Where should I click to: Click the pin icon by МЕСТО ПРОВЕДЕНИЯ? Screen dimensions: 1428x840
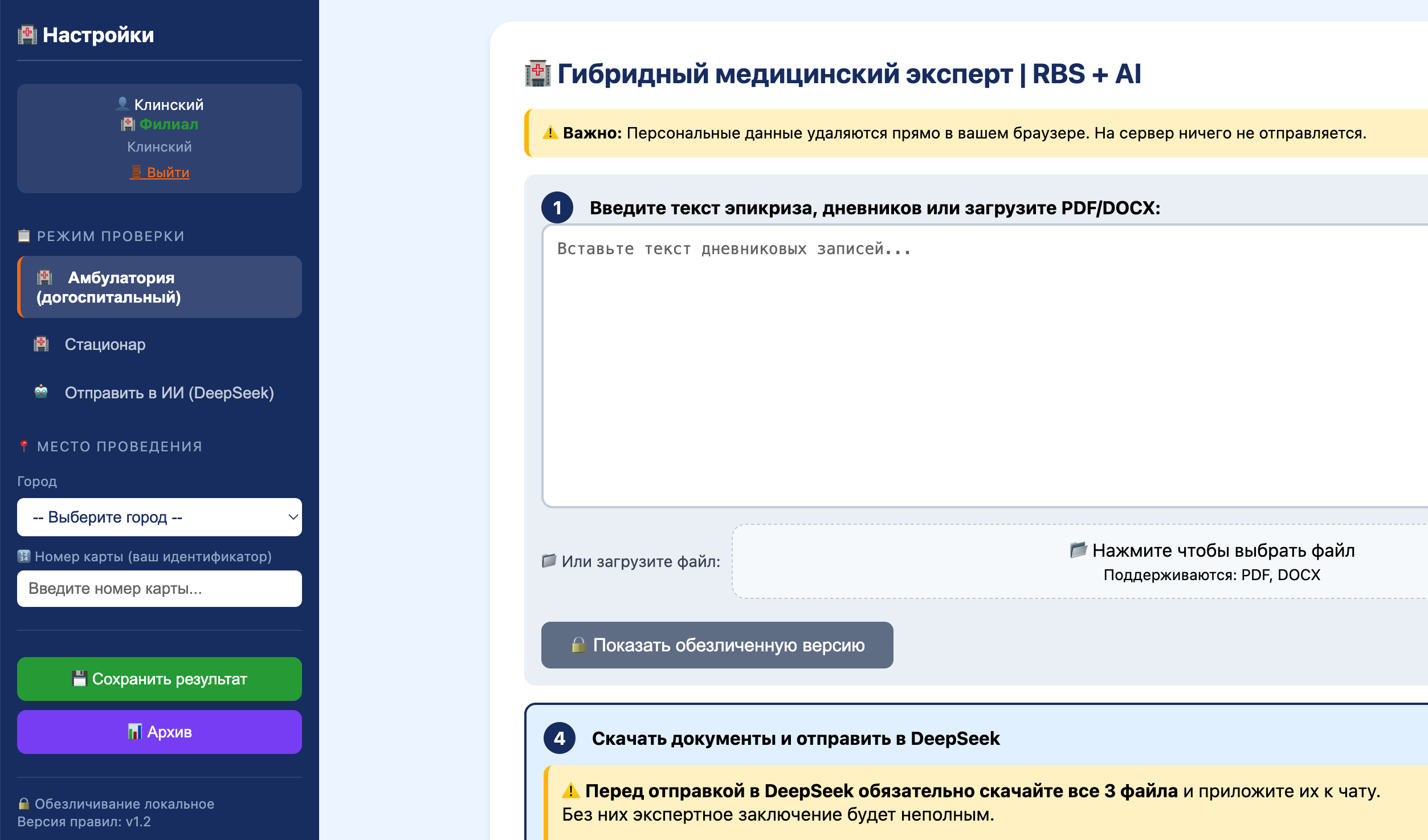(x=24, y=446)
